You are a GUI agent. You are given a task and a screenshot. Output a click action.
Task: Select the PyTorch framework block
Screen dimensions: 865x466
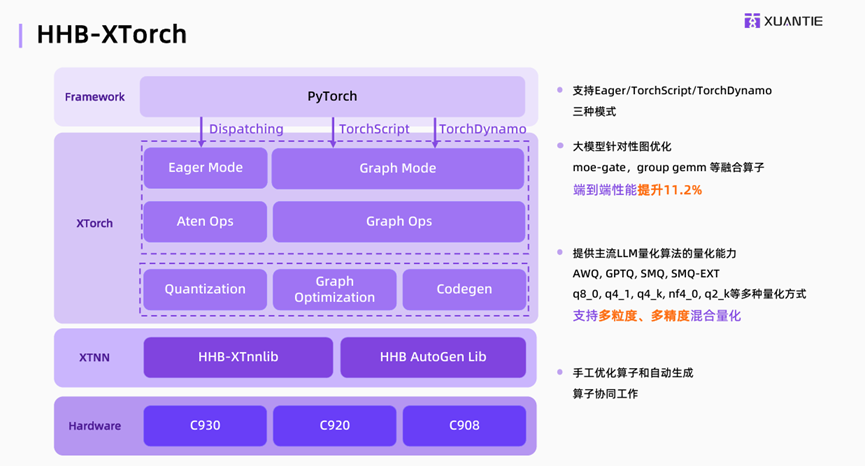tap(332, 97)
